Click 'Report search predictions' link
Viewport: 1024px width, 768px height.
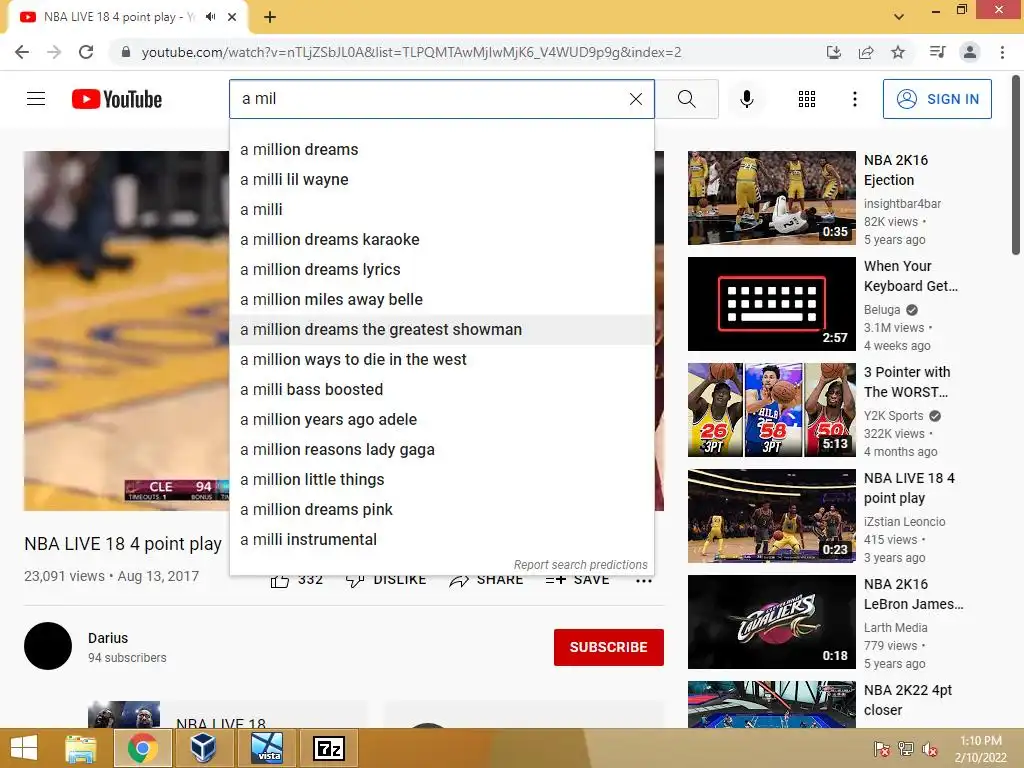point(580,565)
